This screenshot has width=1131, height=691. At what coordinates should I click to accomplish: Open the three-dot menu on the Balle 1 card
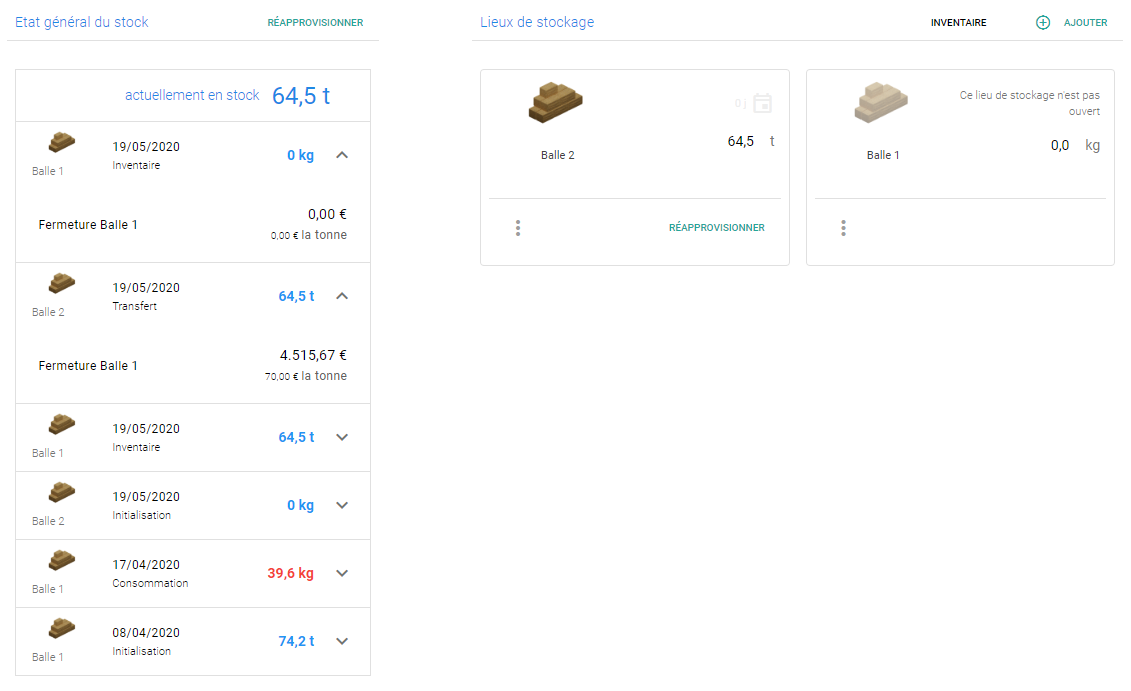843,228
